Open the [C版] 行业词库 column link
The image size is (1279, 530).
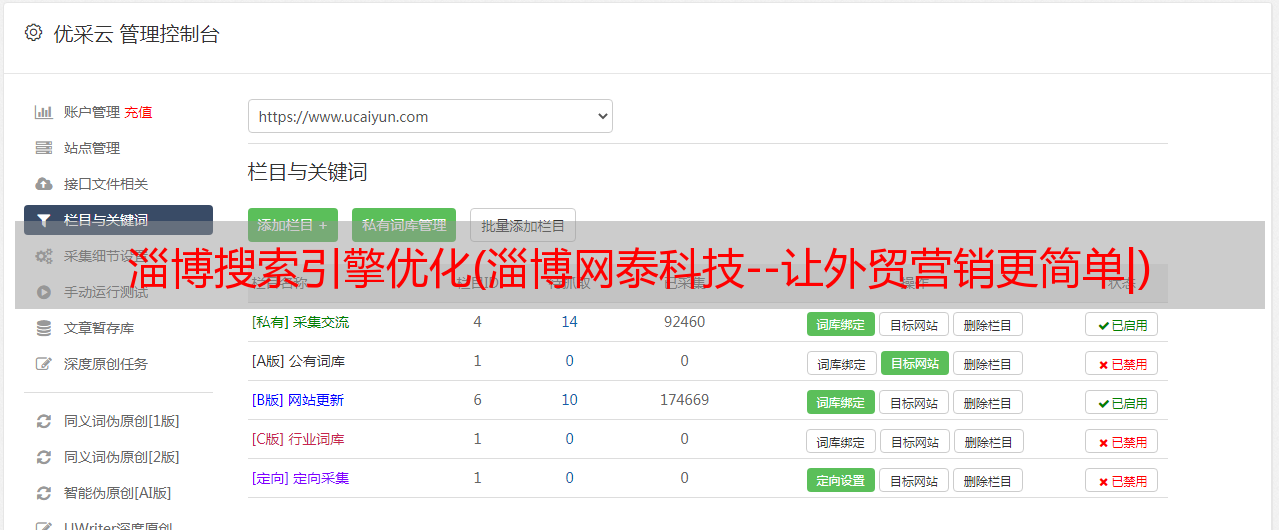[x=298, y=439]
